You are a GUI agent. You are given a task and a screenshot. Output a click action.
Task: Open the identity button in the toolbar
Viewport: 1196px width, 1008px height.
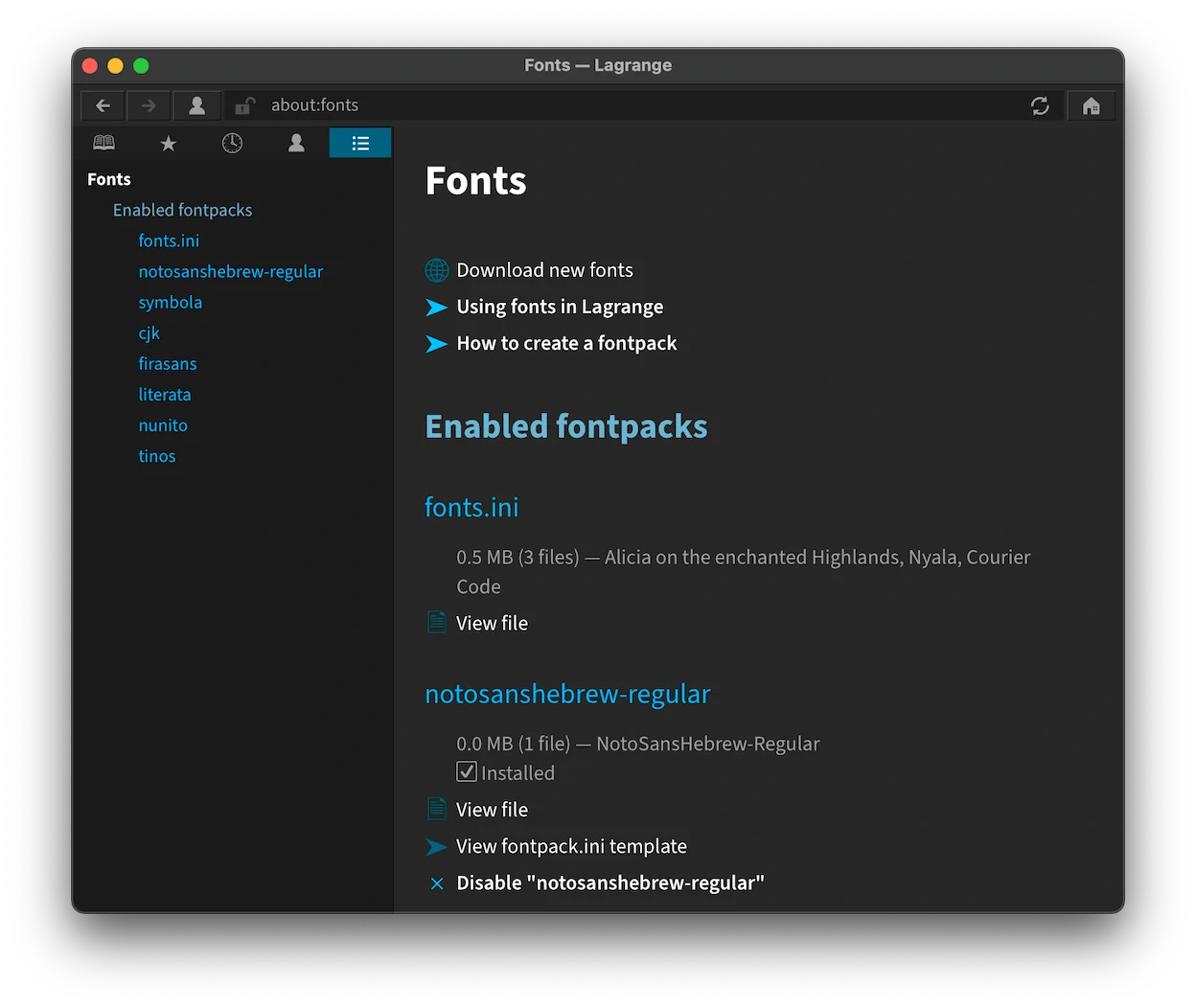(x=196, y=105)
